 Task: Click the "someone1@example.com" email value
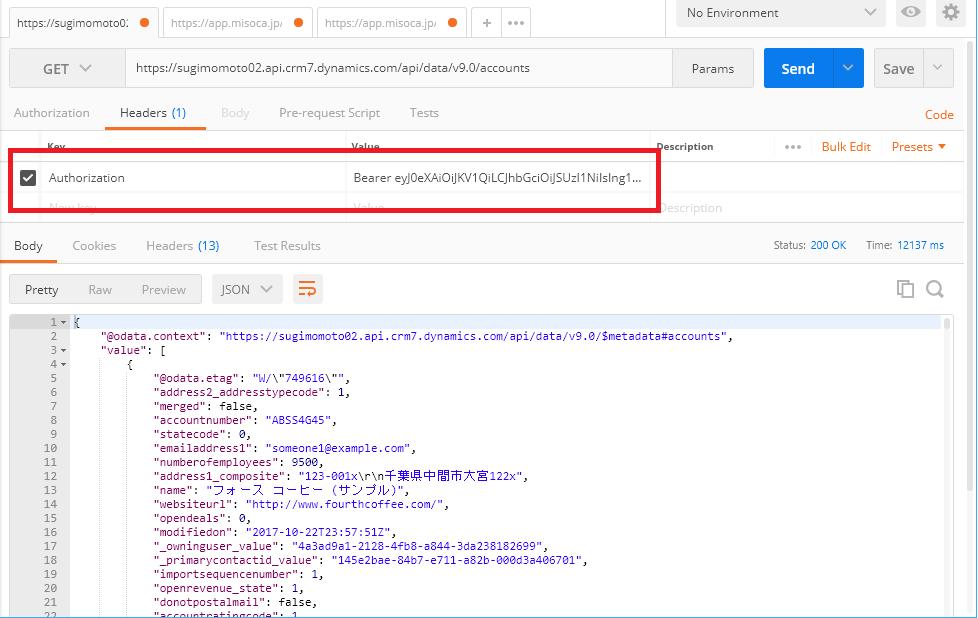pos(337,448)
